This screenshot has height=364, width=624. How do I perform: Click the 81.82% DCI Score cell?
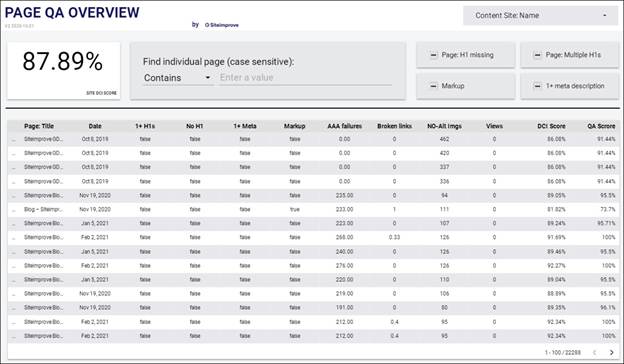tap(556, 209)
